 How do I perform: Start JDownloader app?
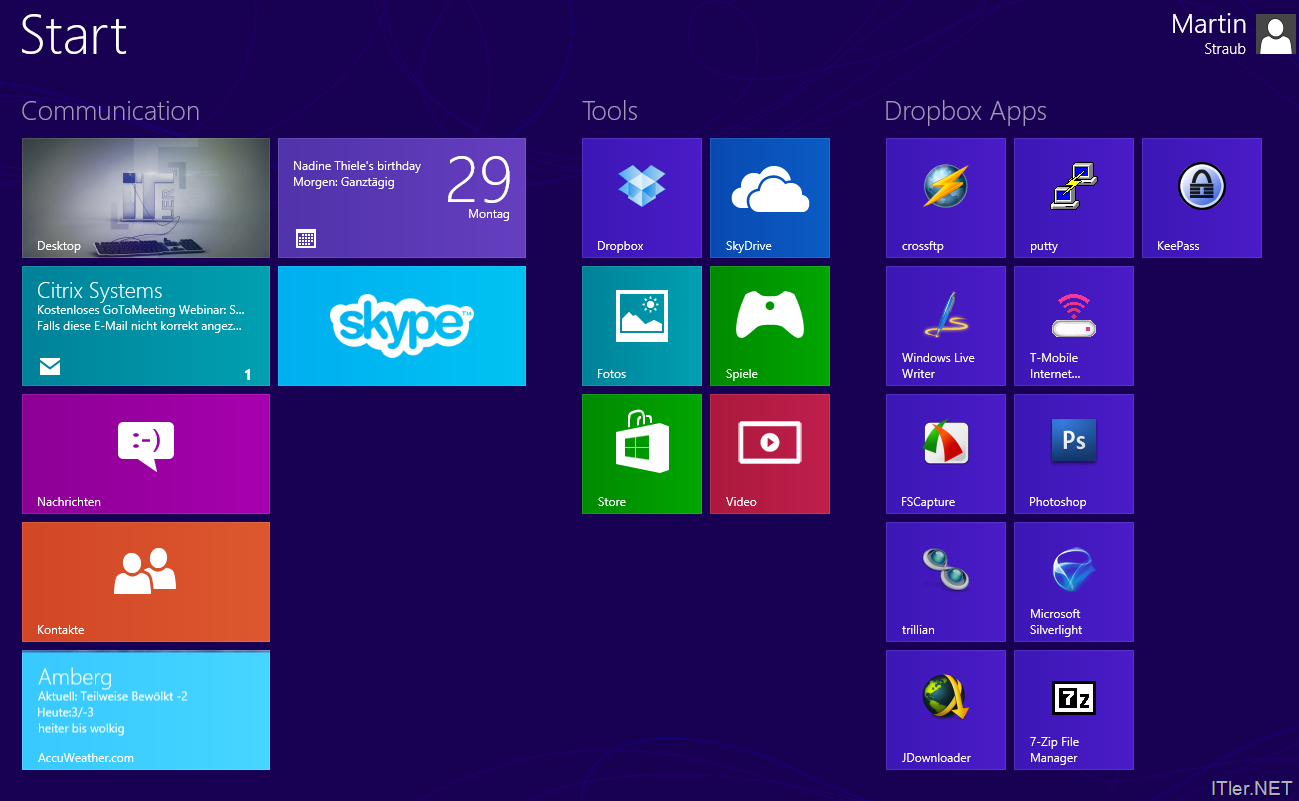(x=945, y=710)
